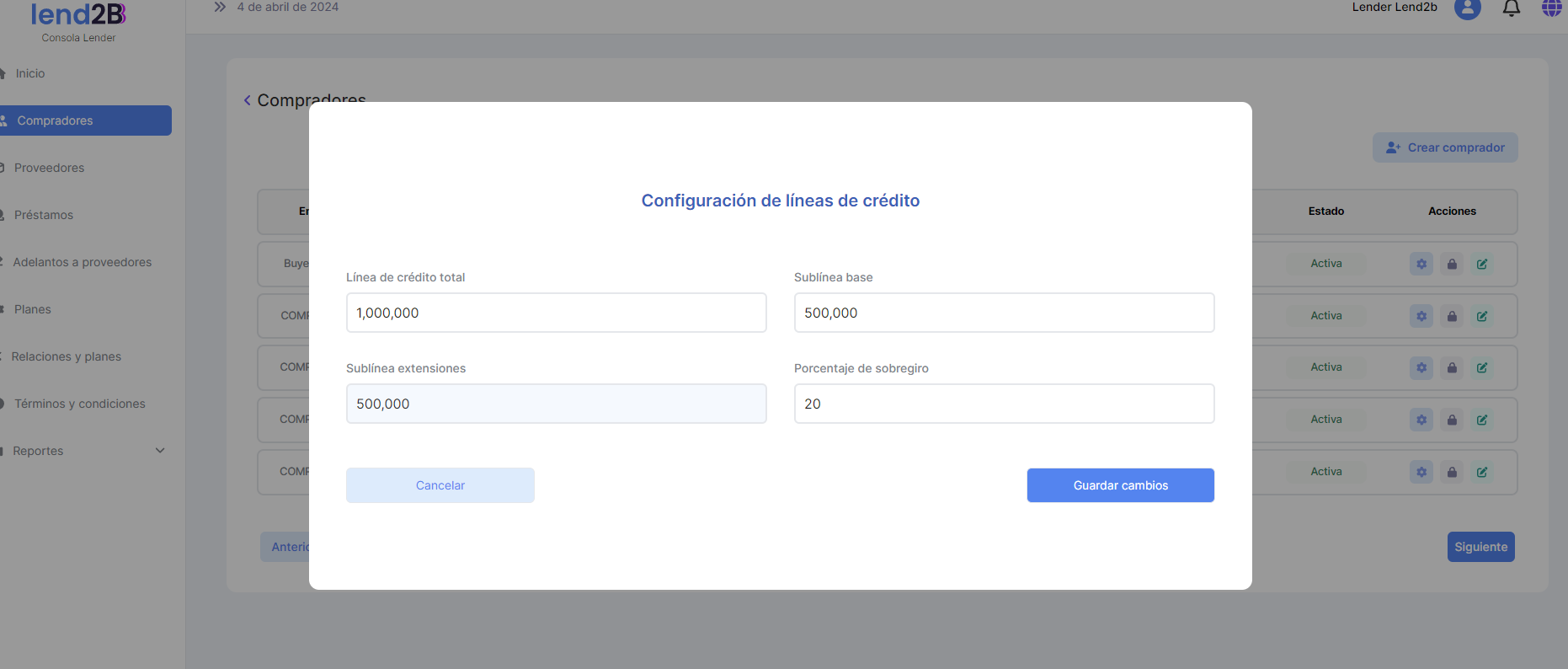Focus the Línea de crédito total field

556,313
